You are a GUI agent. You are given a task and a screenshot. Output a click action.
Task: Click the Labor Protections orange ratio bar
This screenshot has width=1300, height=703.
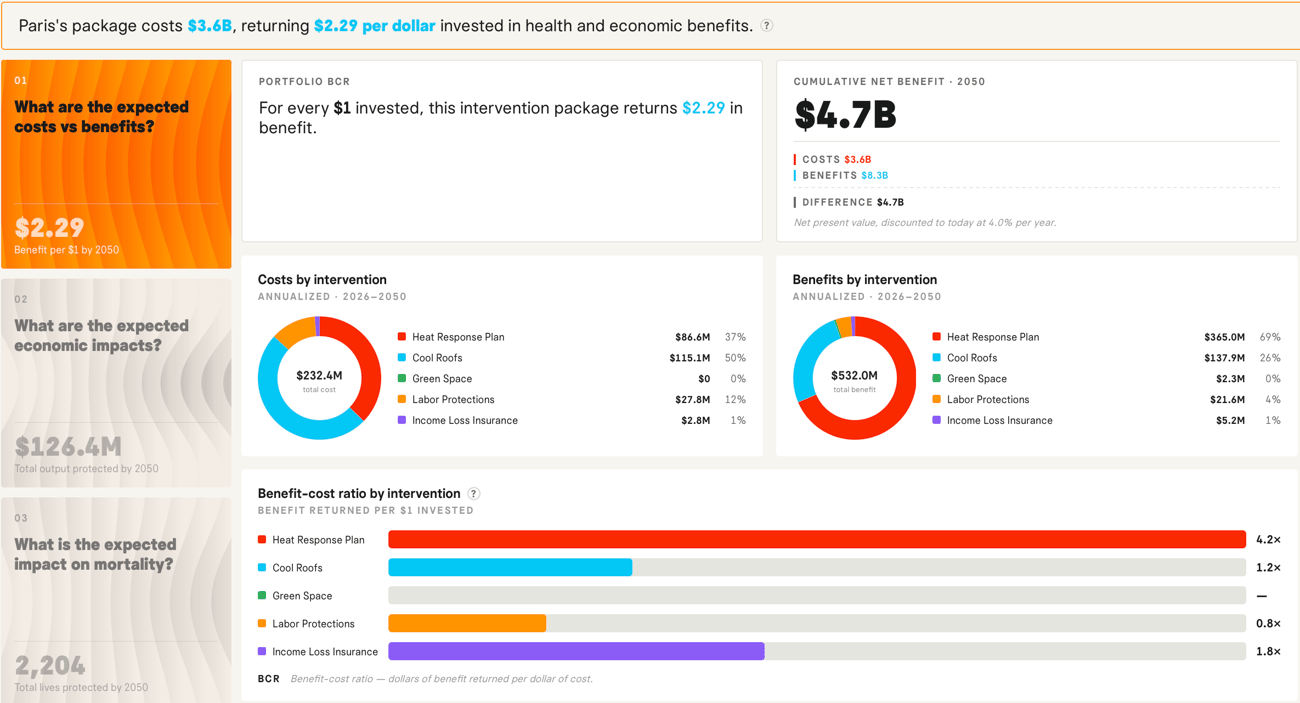[x=467, y=624]
